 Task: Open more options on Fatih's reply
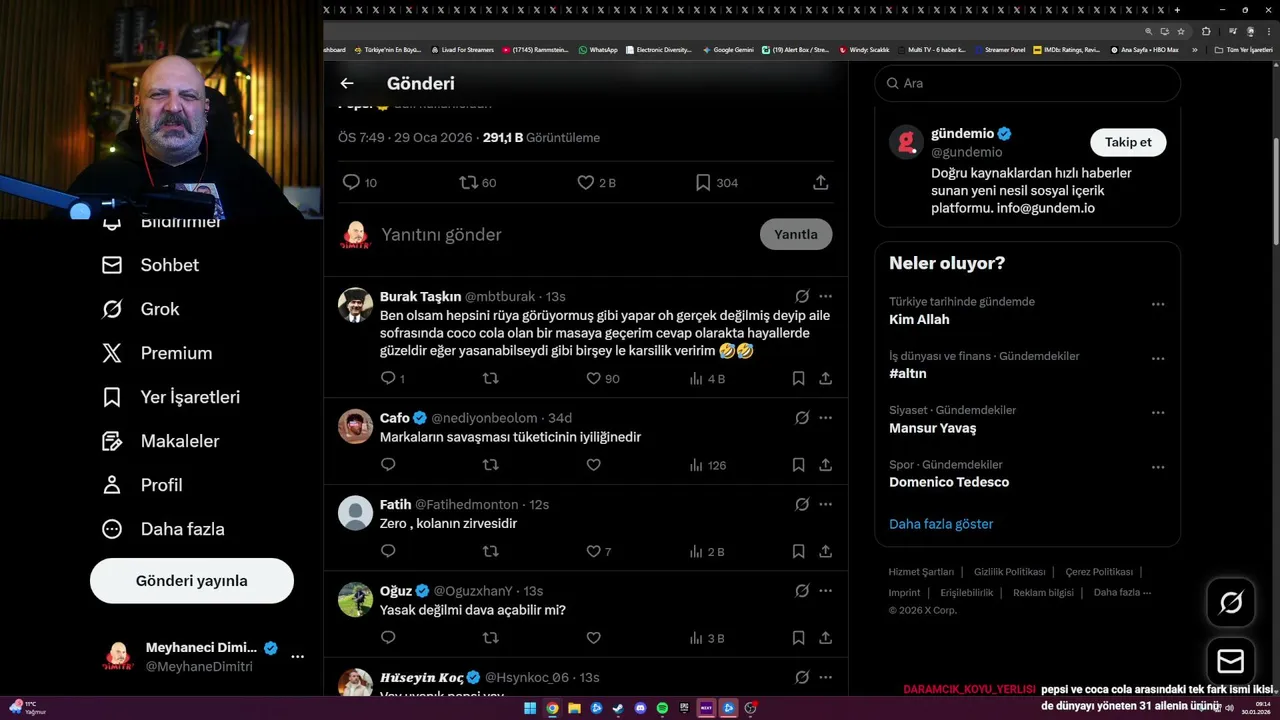(825, 504)
